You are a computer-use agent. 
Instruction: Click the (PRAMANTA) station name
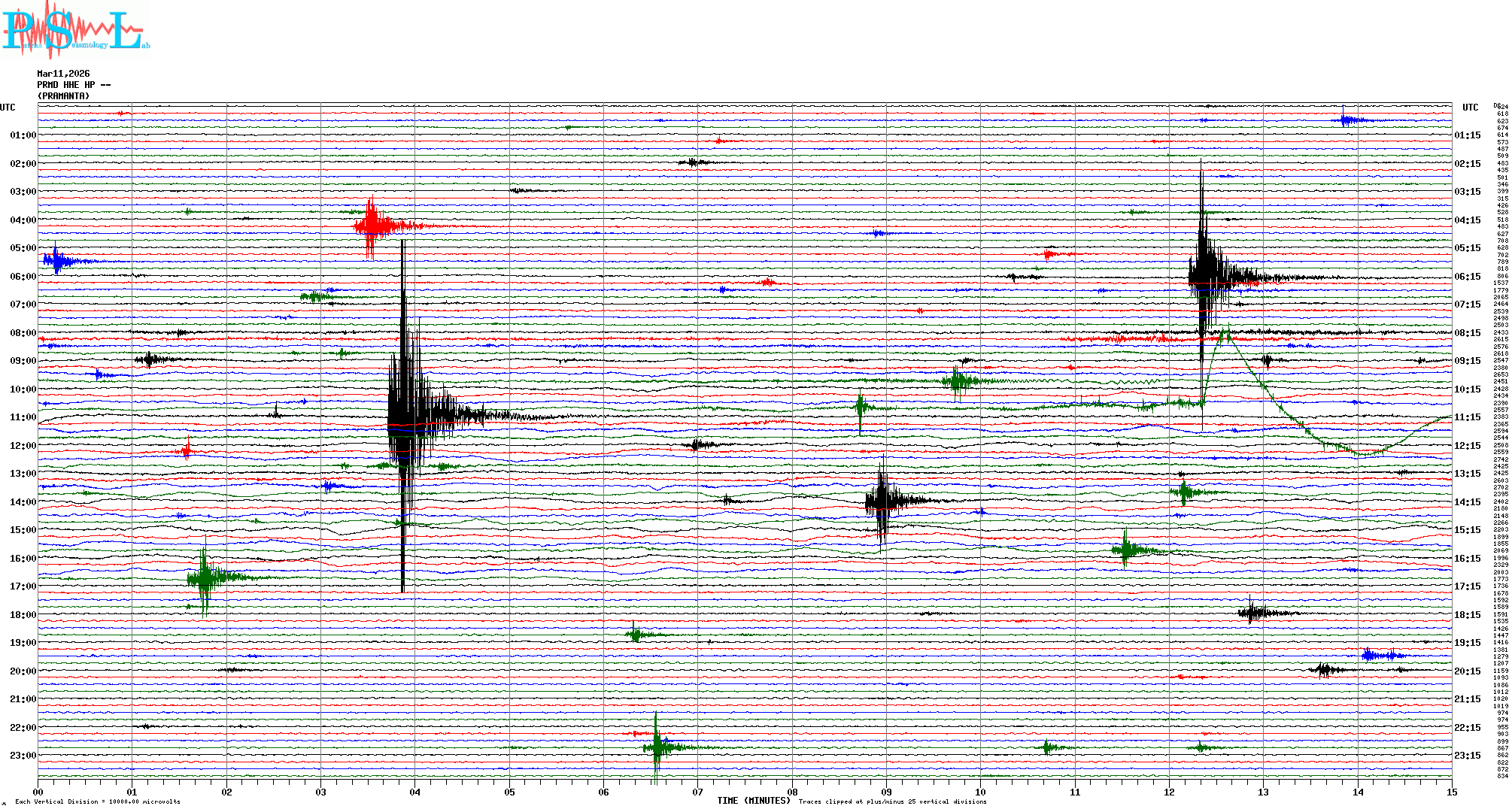(x=63, y=96)
